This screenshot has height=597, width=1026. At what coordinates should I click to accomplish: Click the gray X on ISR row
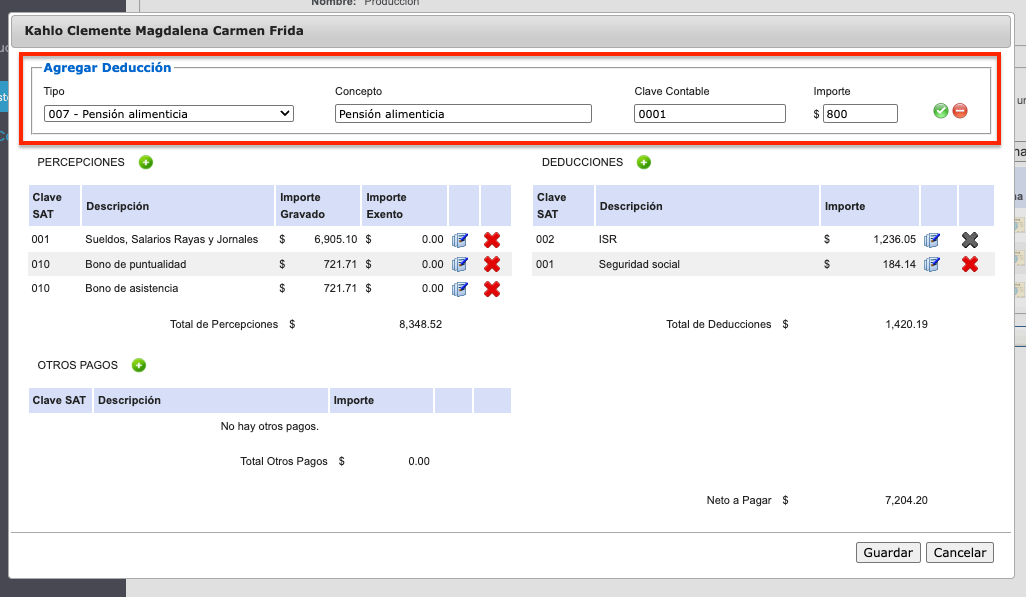tap(969, 240)
